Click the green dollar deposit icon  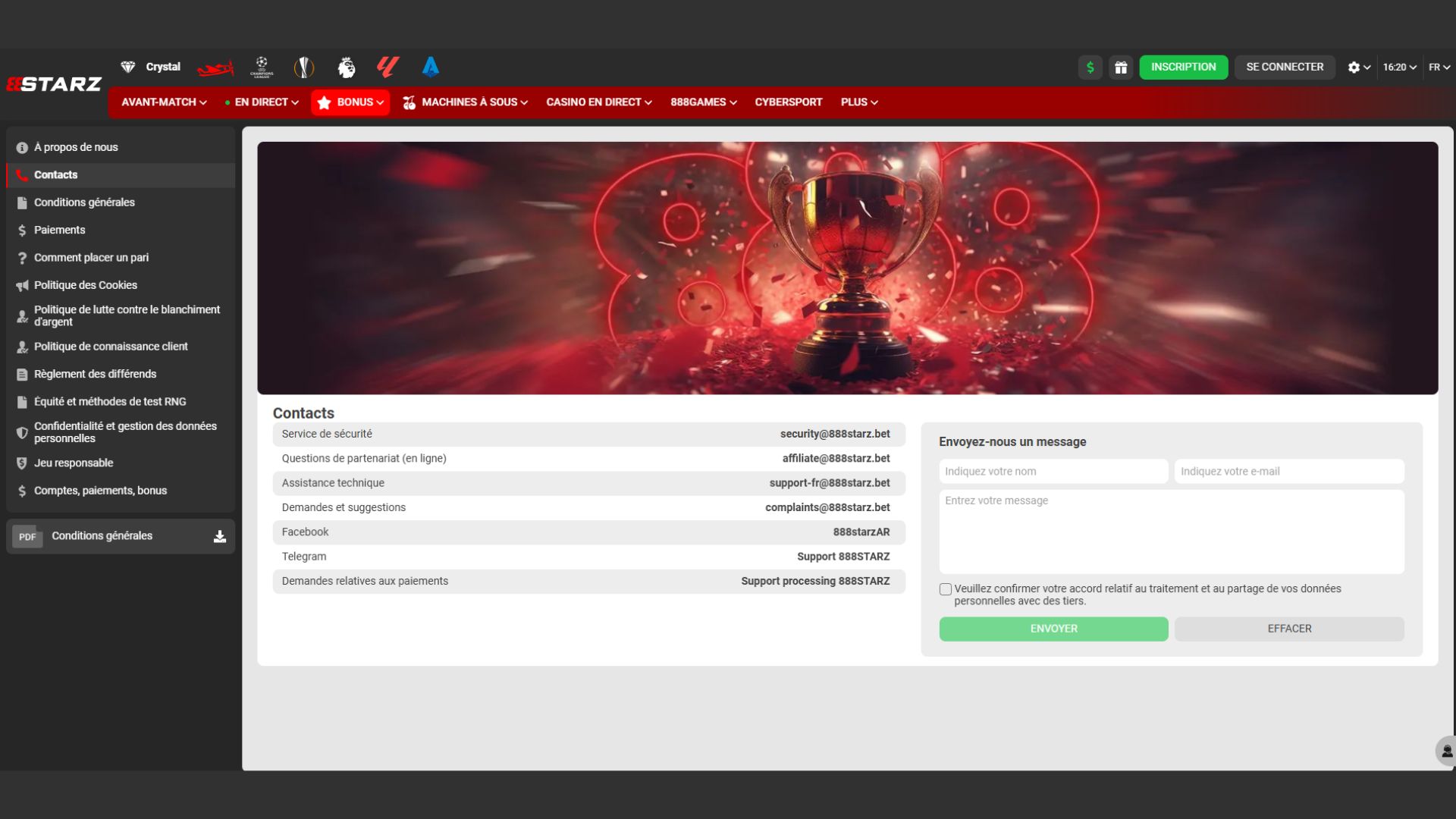click(x=1090, y=67)
